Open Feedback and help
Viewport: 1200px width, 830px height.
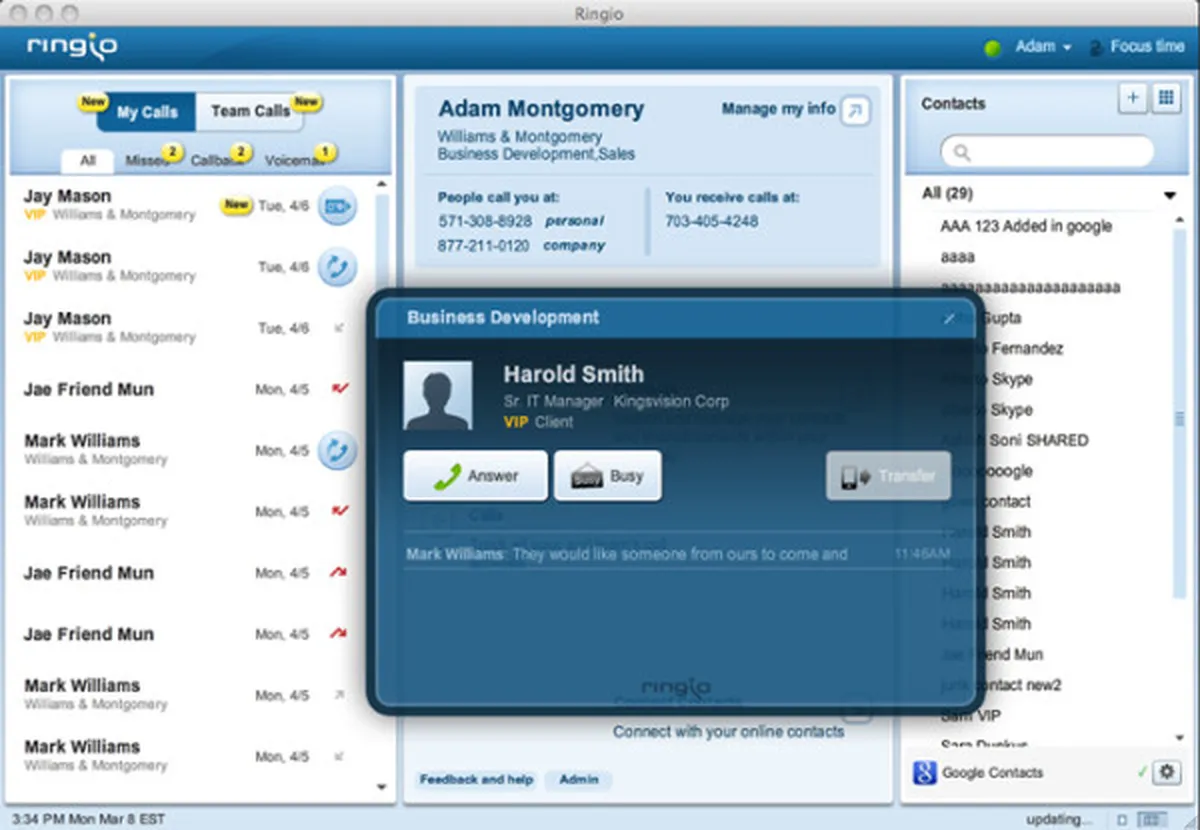tap(476, 780)
